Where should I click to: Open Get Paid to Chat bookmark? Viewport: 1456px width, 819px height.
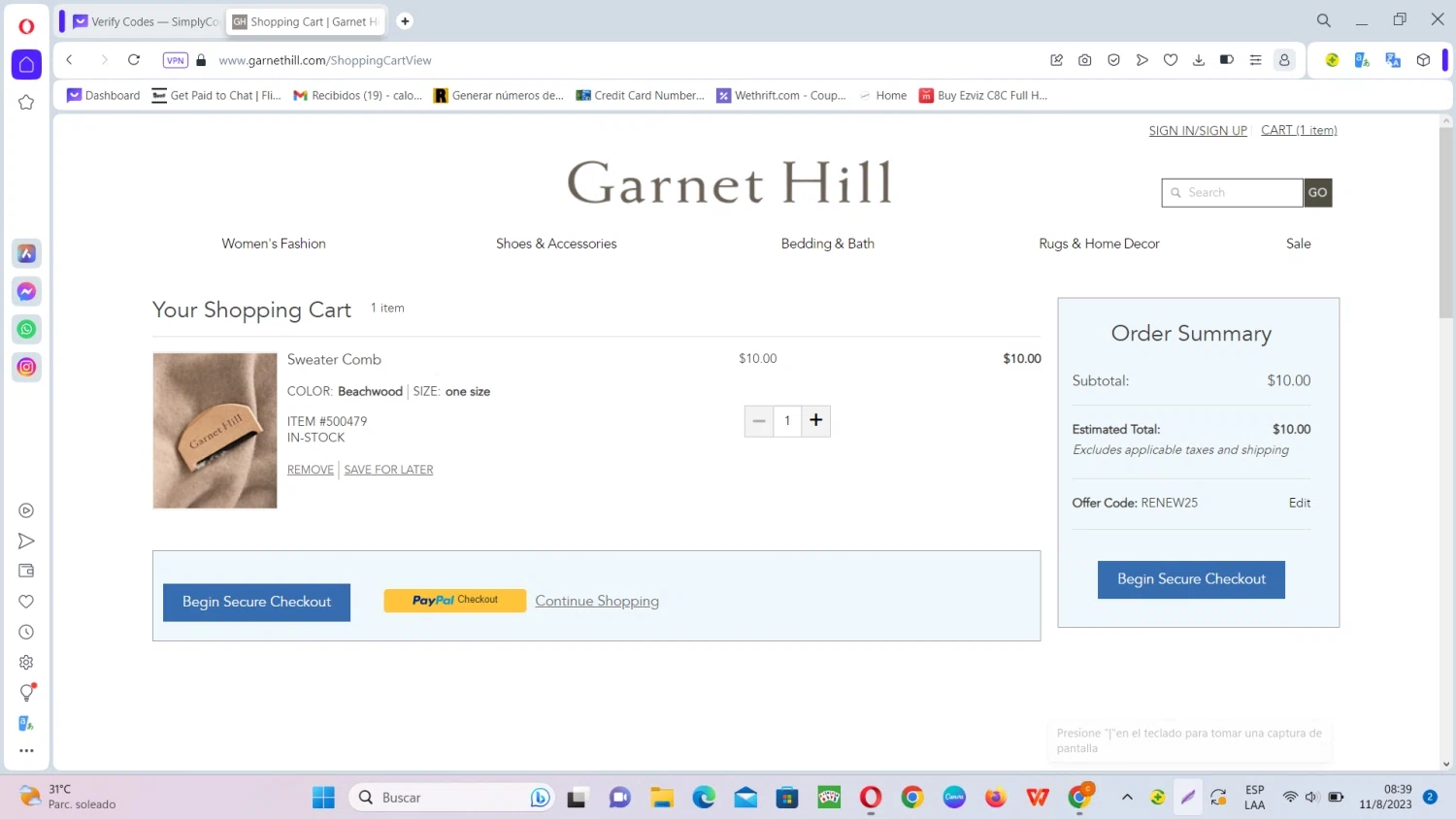point(216,95)
